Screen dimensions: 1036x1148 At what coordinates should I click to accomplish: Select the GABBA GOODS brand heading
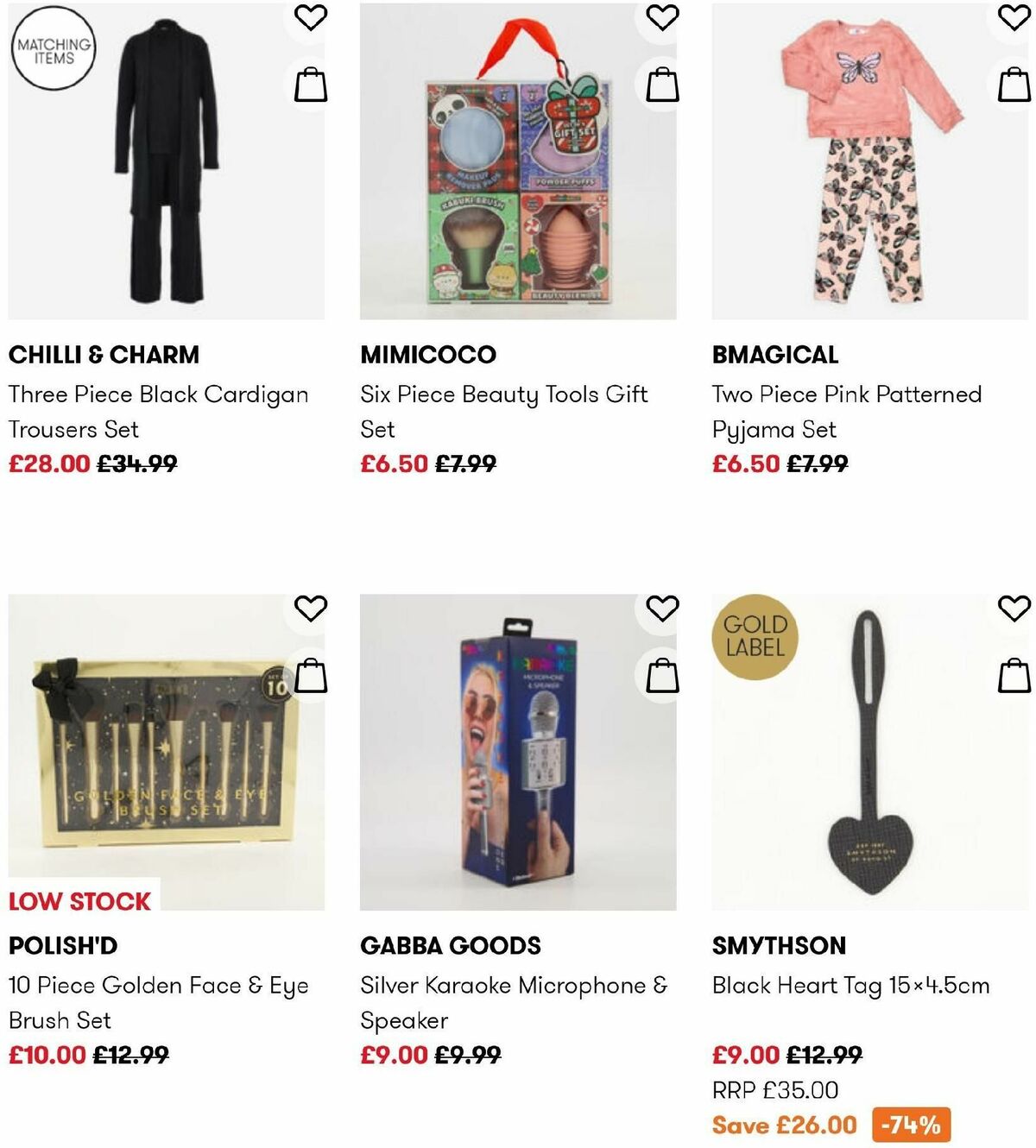point(450,946)
